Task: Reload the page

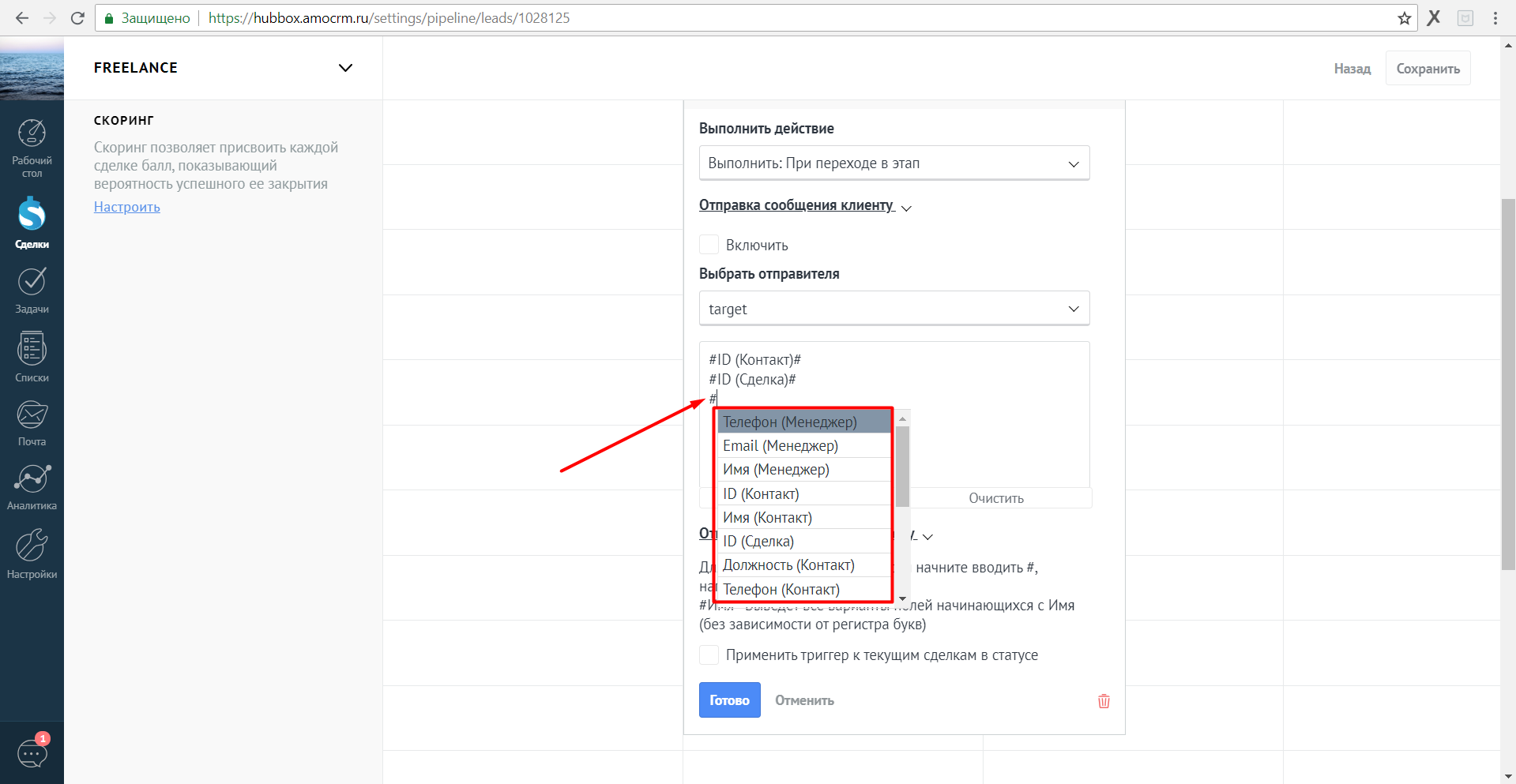Action: point(77,18)
